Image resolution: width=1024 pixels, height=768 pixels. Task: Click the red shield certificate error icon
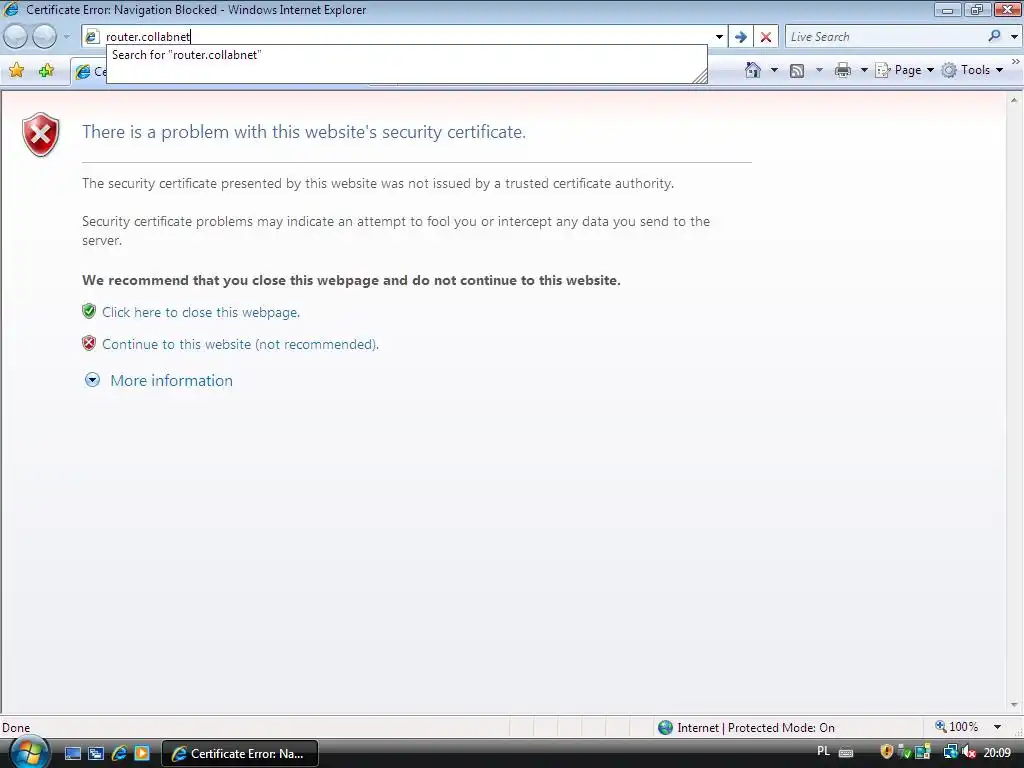(40, 135)
